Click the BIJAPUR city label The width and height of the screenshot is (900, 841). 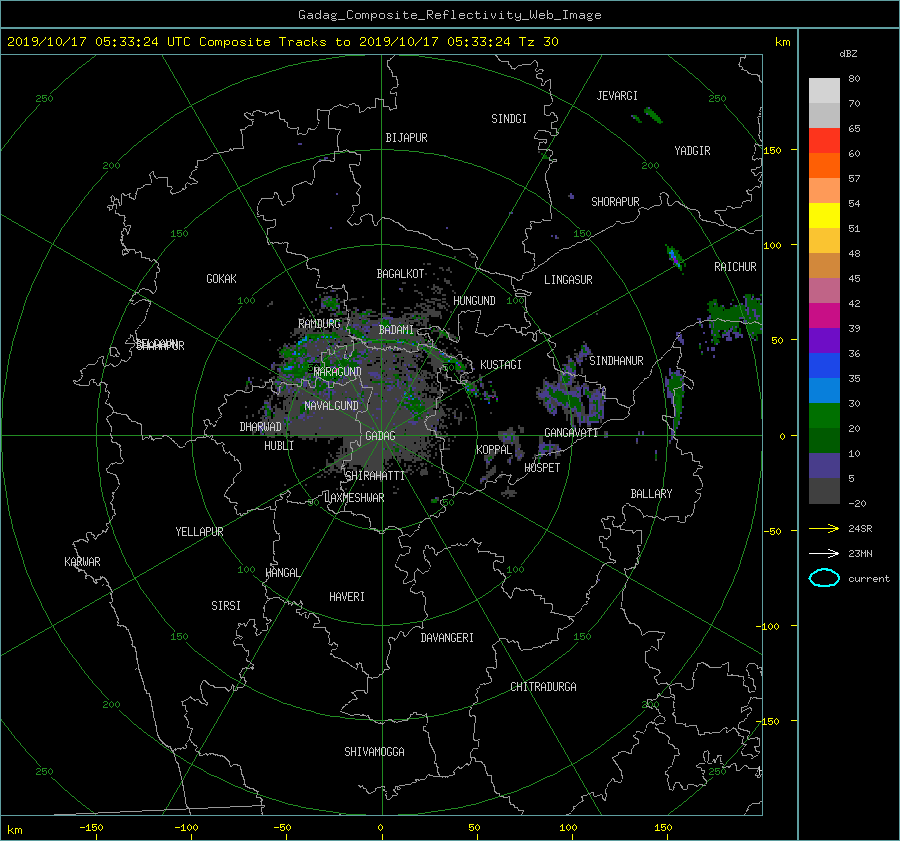(406, 138)
